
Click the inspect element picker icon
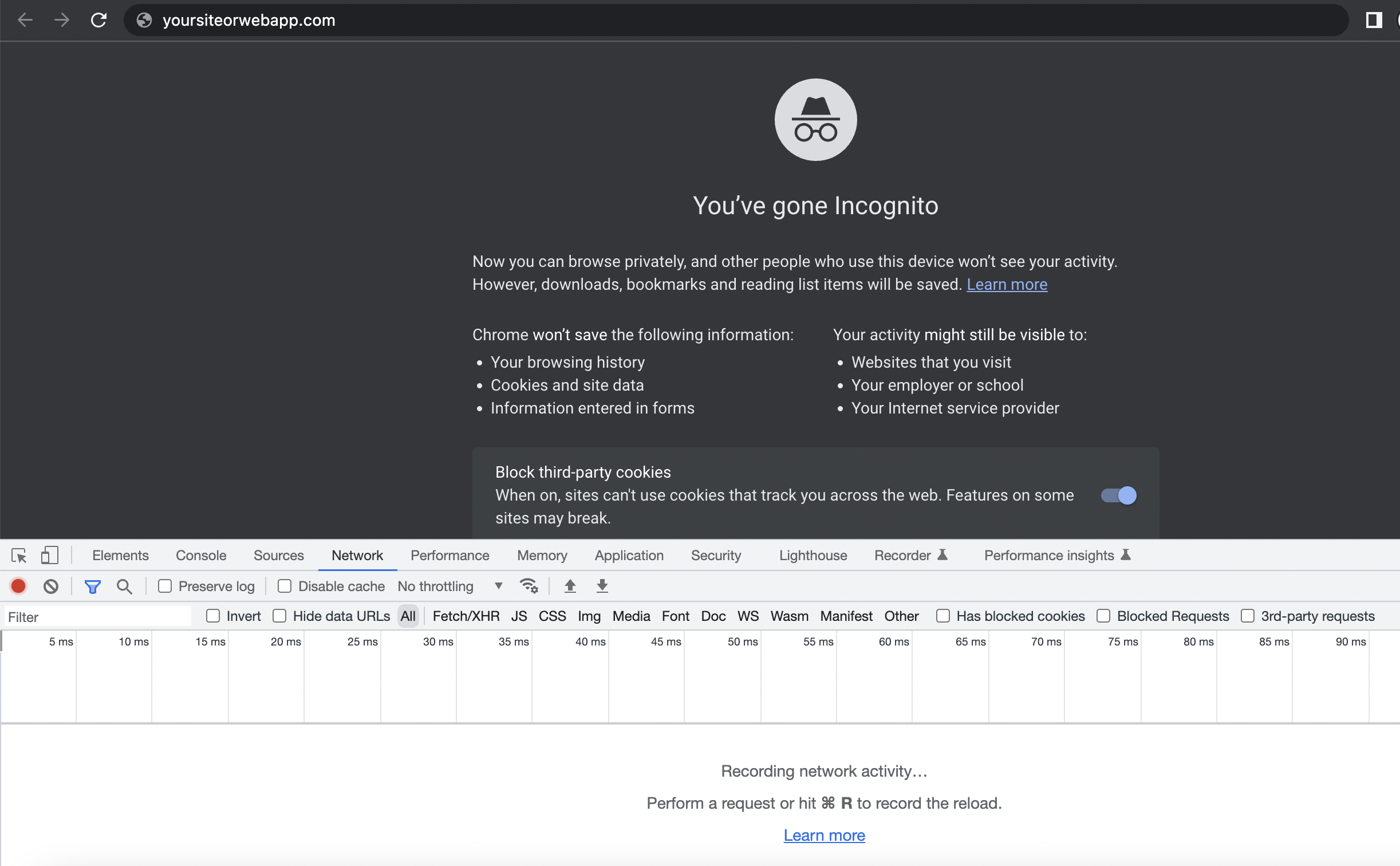pos(19,555)
